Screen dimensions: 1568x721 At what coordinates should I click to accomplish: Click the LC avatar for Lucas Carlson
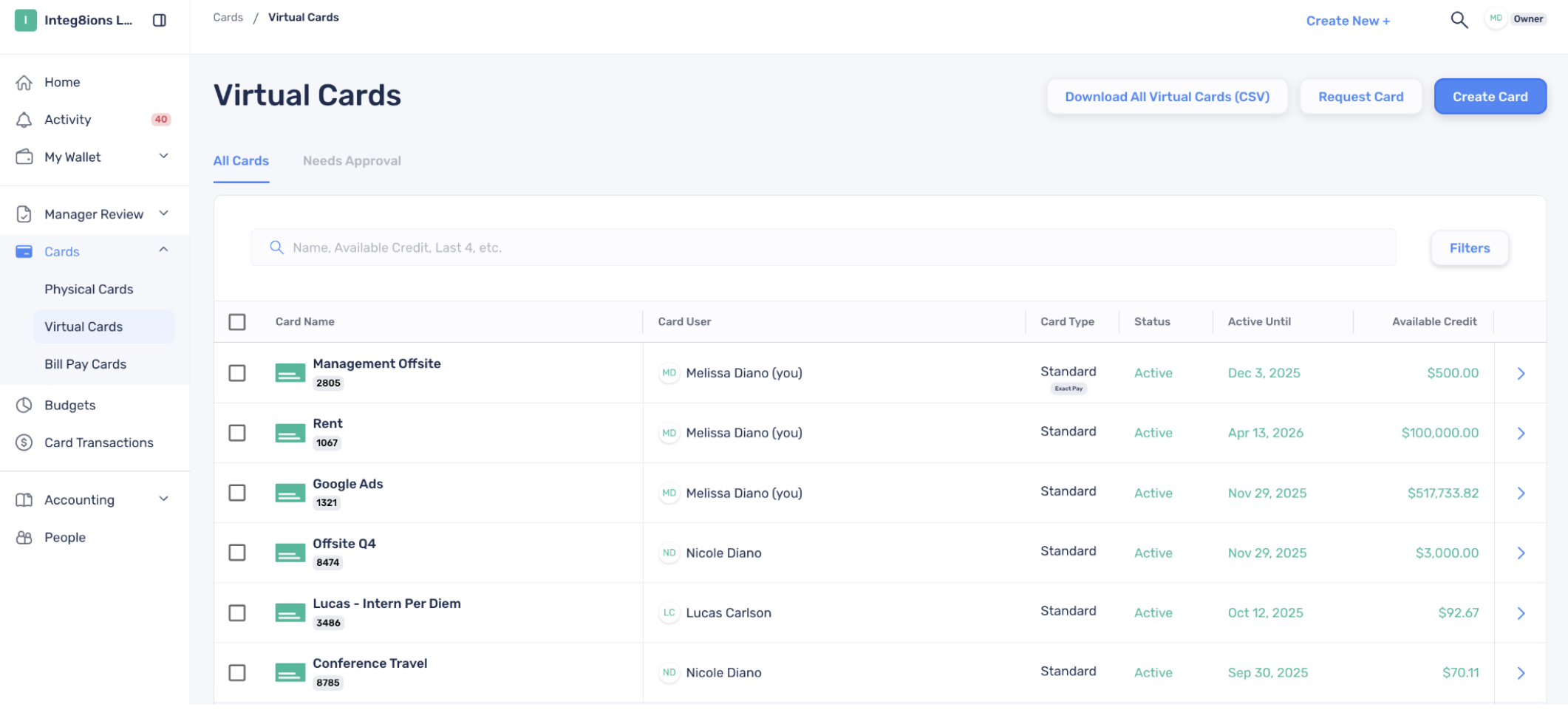tap(669, 613)
